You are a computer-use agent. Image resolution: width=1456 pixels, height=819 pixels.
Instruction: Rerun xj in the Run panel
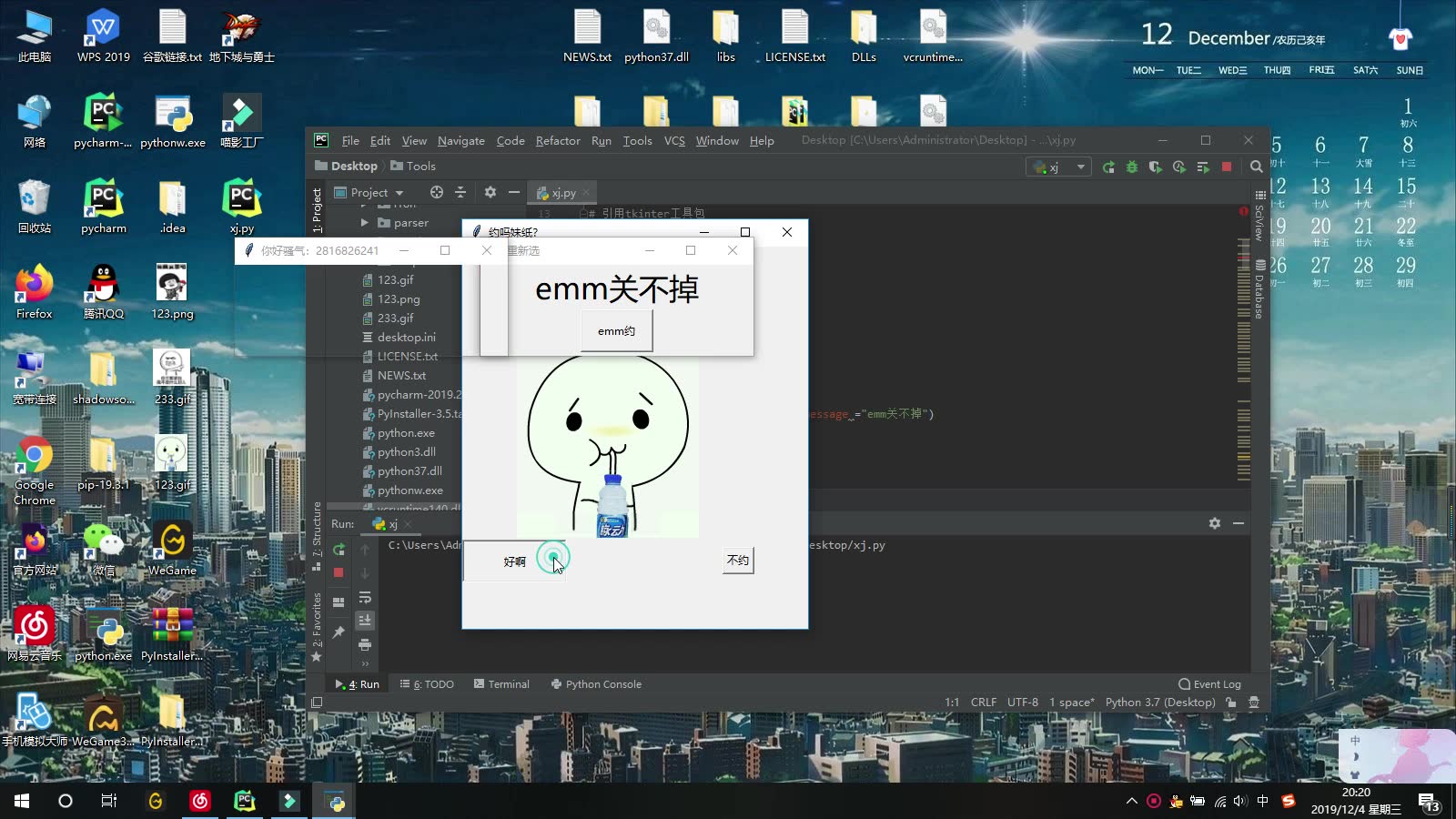pos(339,550)
